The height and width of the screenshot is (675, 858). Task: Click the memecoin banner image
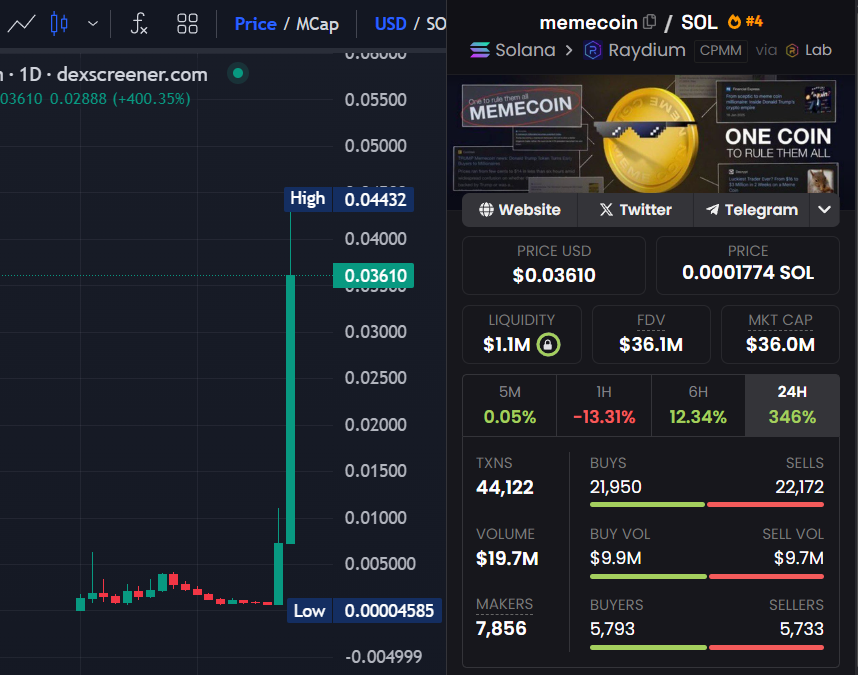(x=651, y=135)
